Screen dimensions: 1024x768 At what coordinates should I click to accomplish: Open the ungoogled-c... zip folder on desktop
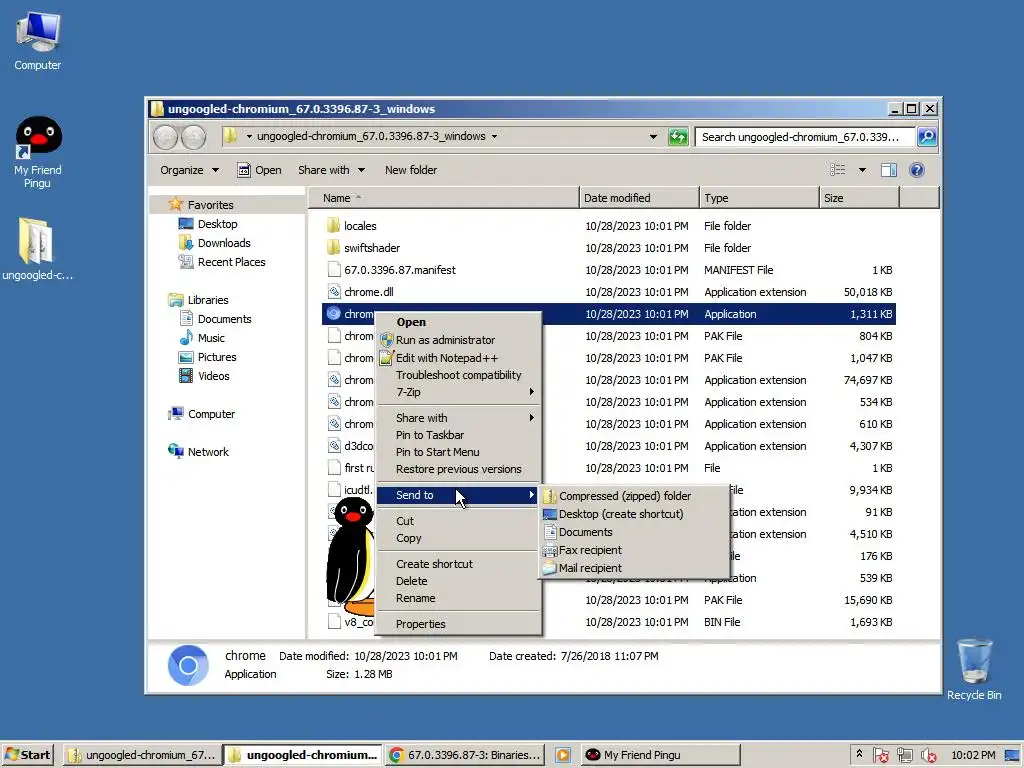(37, 249)
